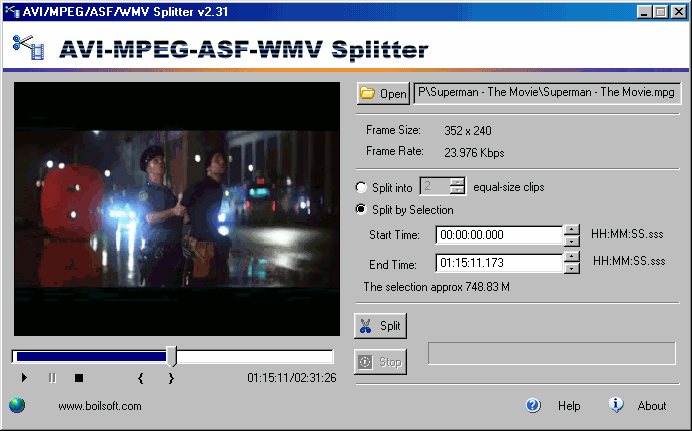Screen dimensions: 692x431
Task: Click inside the End Time field
Action: click(498, 263)
